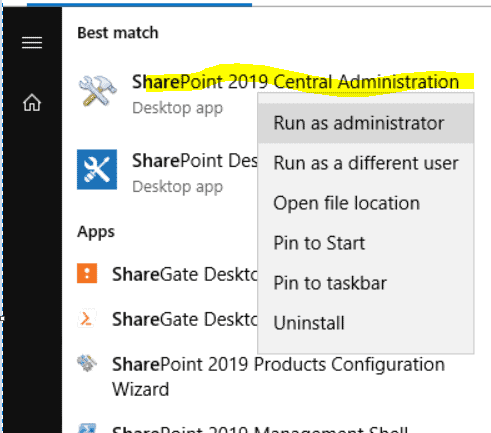
Task: Select Run as a different user
Action: pyautogui.click(x=366, y=163)
